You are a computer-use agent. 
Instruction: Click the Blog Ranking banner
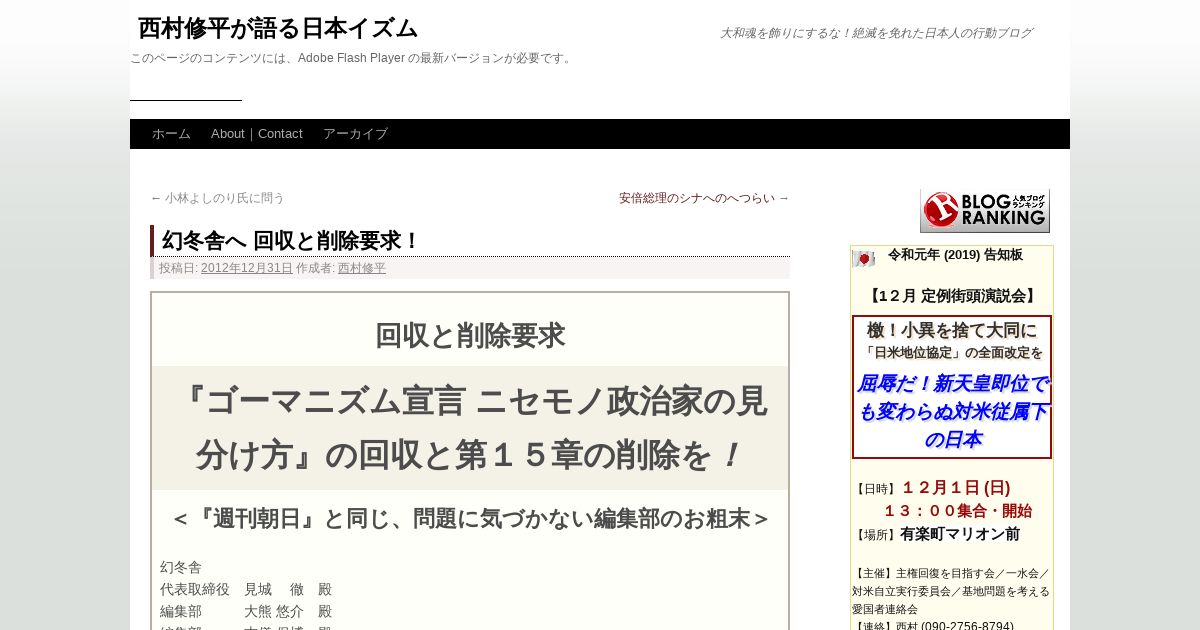[x=985, y=211]
